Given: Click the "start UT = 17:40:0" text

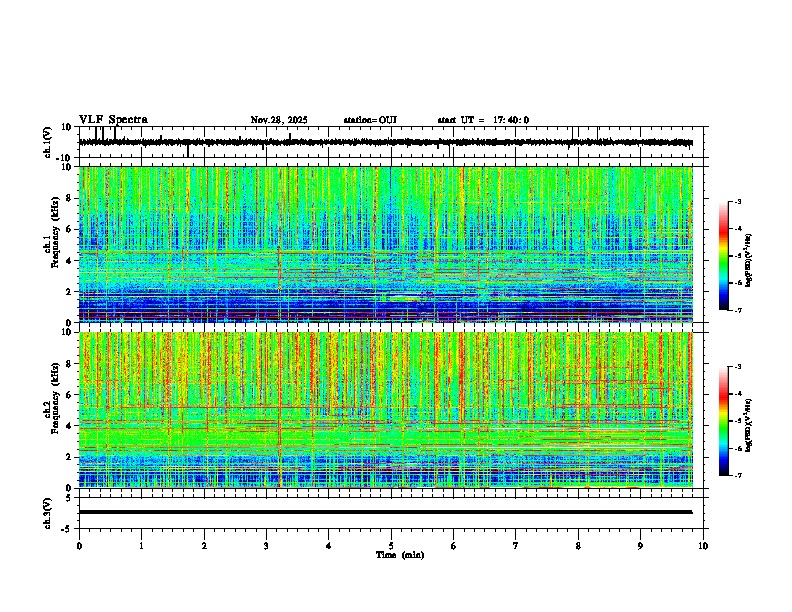Looking at the screenshot, I should [x=483, y=120].
